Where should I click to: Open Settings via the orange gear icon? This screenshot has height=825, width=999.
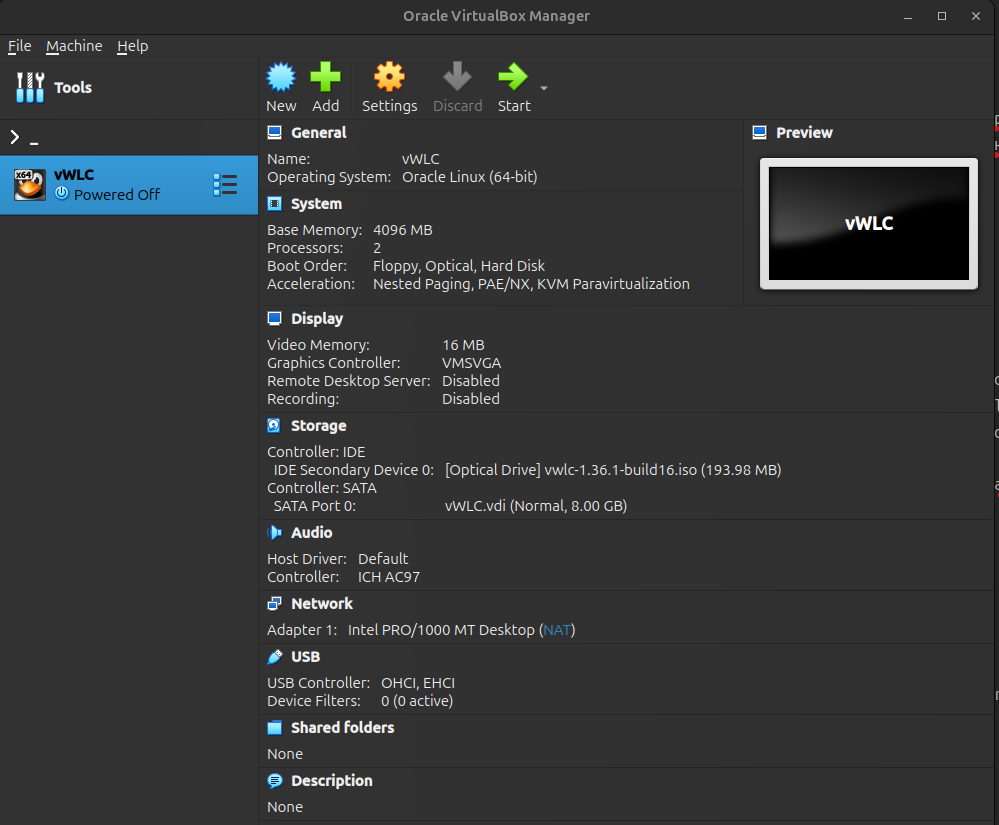pos(389,77)
